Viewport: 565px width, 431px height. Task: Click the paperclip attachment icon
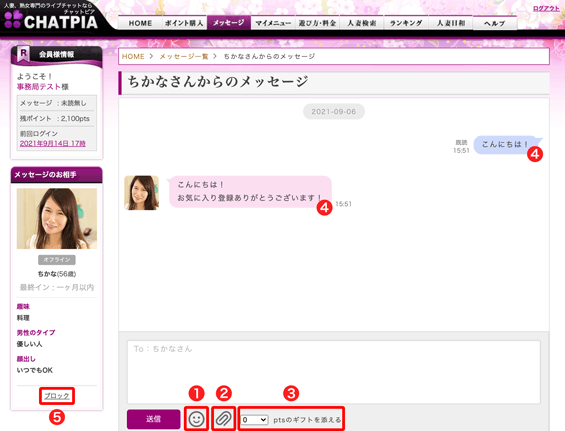tap(223, 419)
